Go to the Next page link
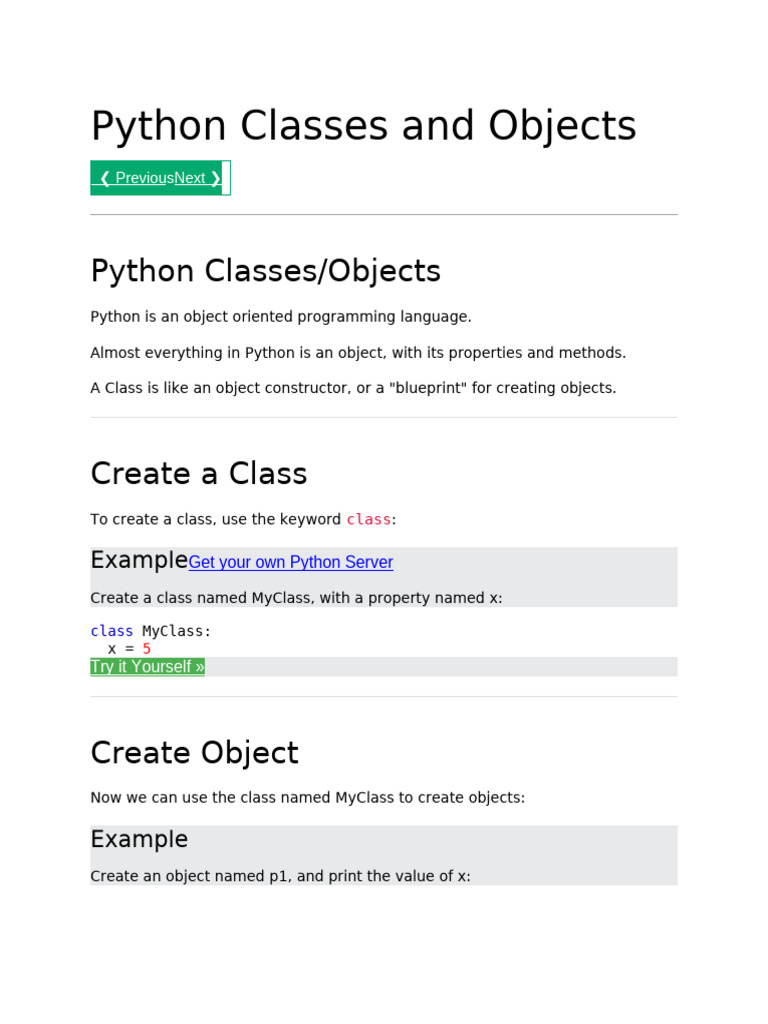The height and width of the screenshot is (1024, 768). [x=197, y=178]
